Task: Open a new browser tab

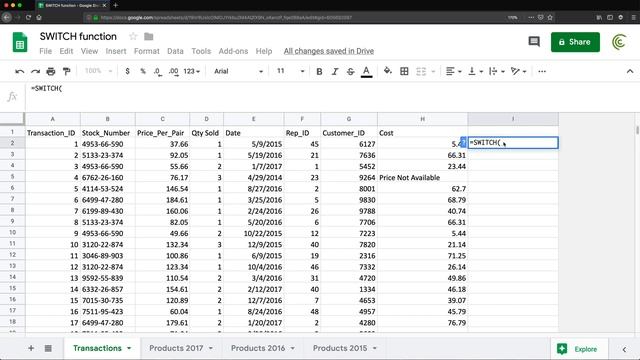Action: coord(116,5)
